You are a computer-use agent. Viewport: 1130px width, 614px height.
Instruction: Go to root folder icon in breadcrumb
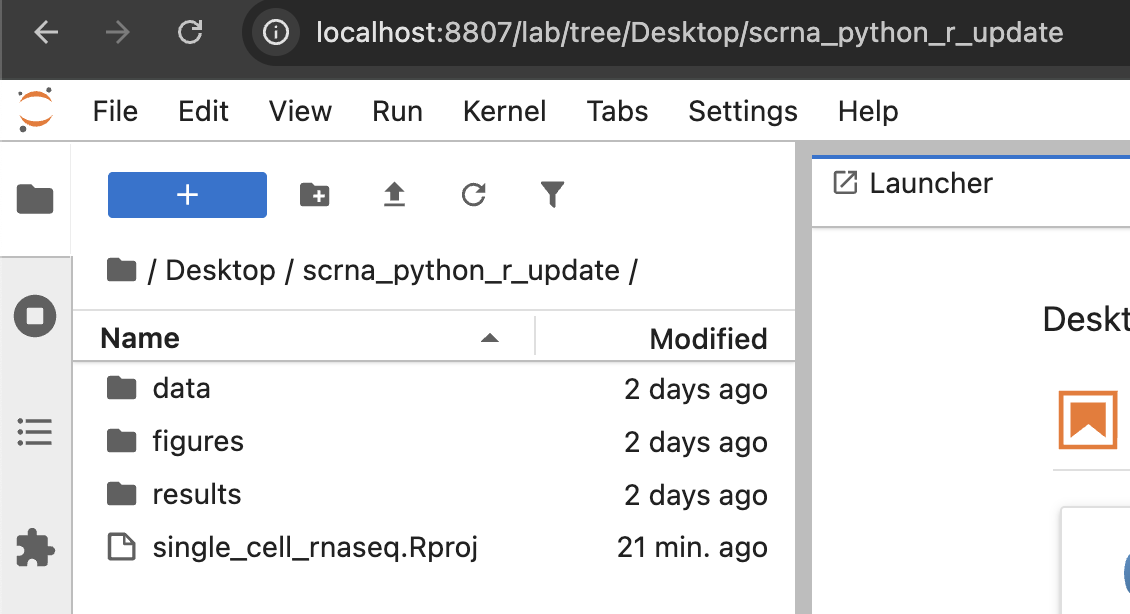point(121,270)
